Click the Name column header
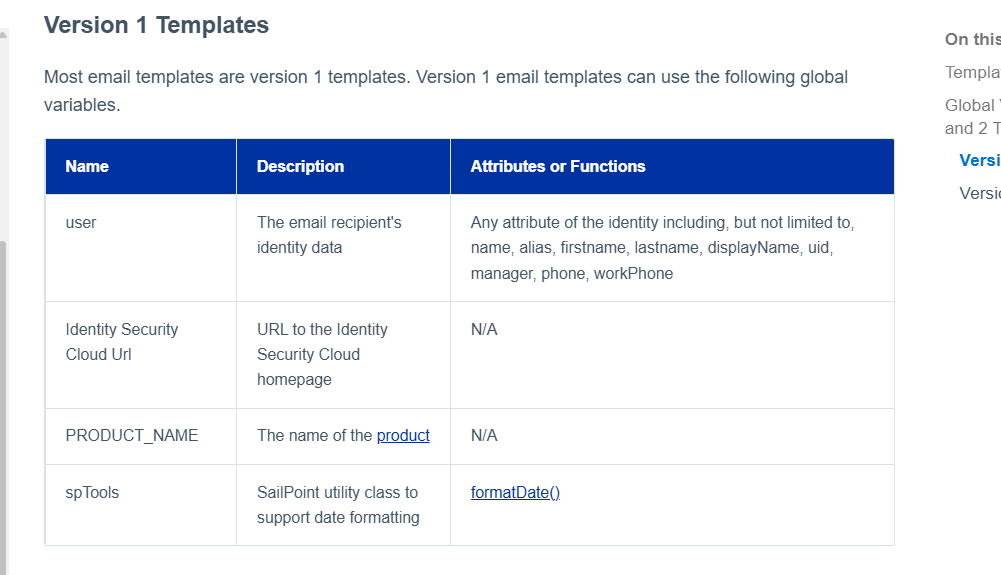 click(x=87, y=166)
